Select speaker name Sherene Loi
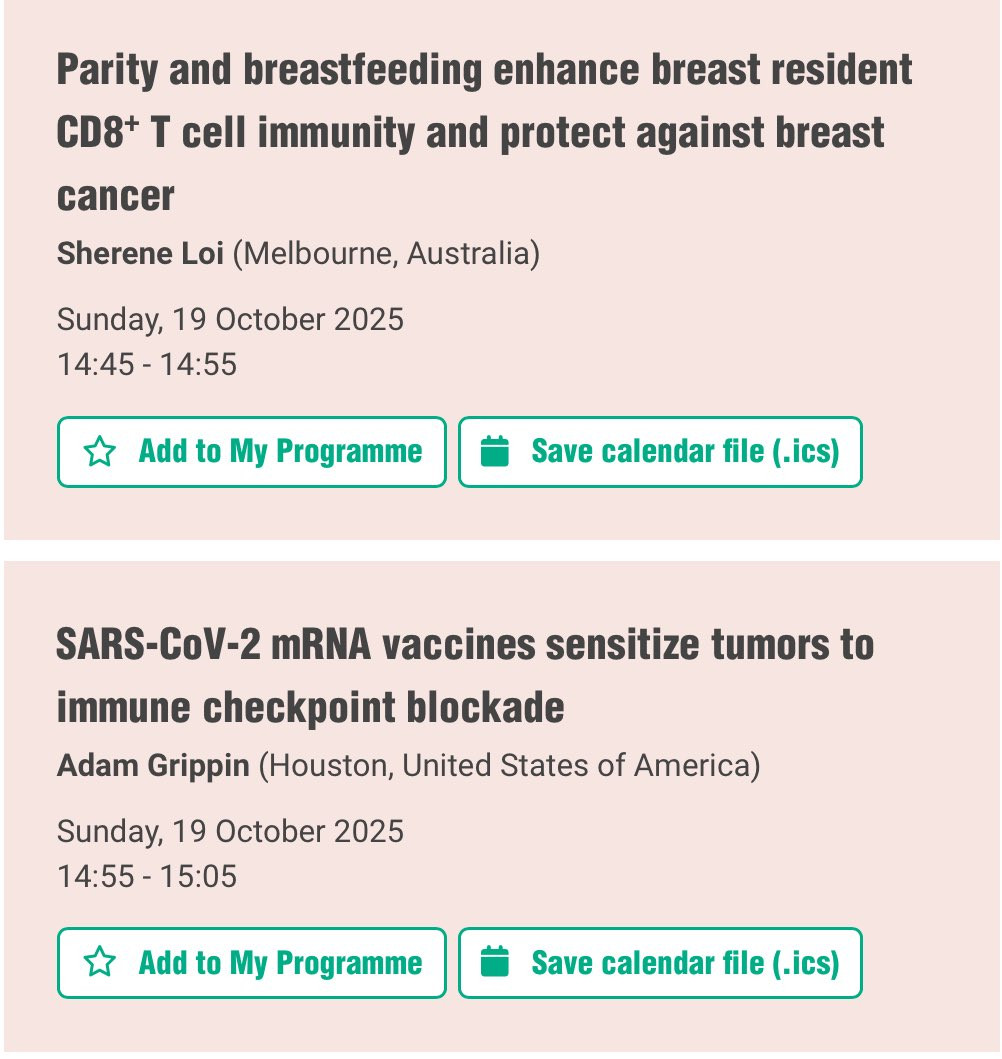The height and width of the screenshot is (1059, 1002). [x=140, y=254]
